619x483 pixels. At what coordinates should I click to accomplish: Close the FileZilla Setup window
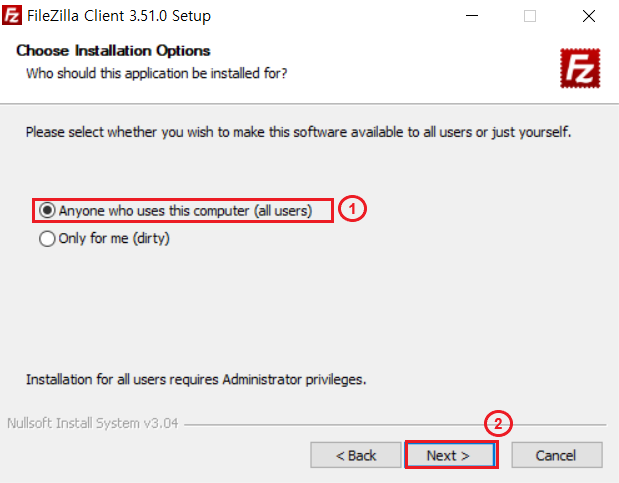pyautogui.click(x=588, y=16)
